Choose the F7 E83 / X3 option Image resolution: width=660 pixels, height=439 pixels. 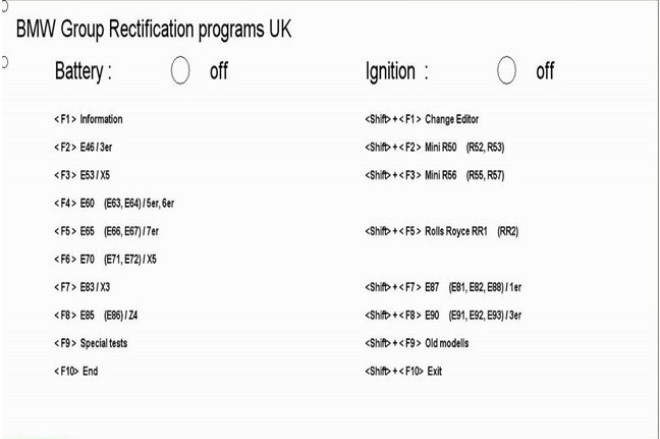click(x=82, y=287)
